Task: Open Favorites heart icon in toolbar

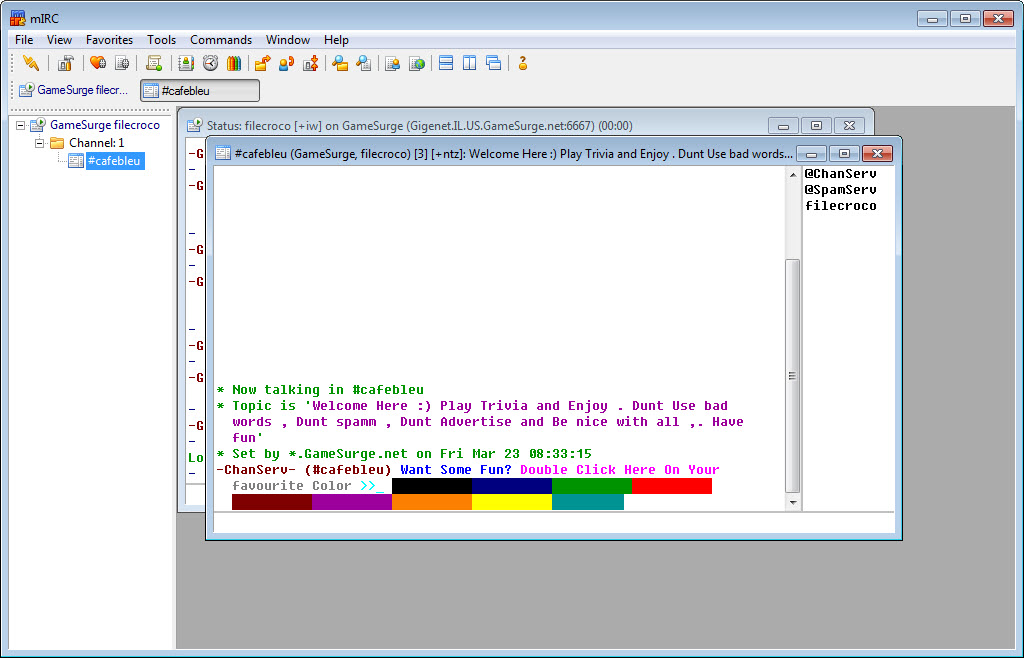Action: [x=98, y=64]
